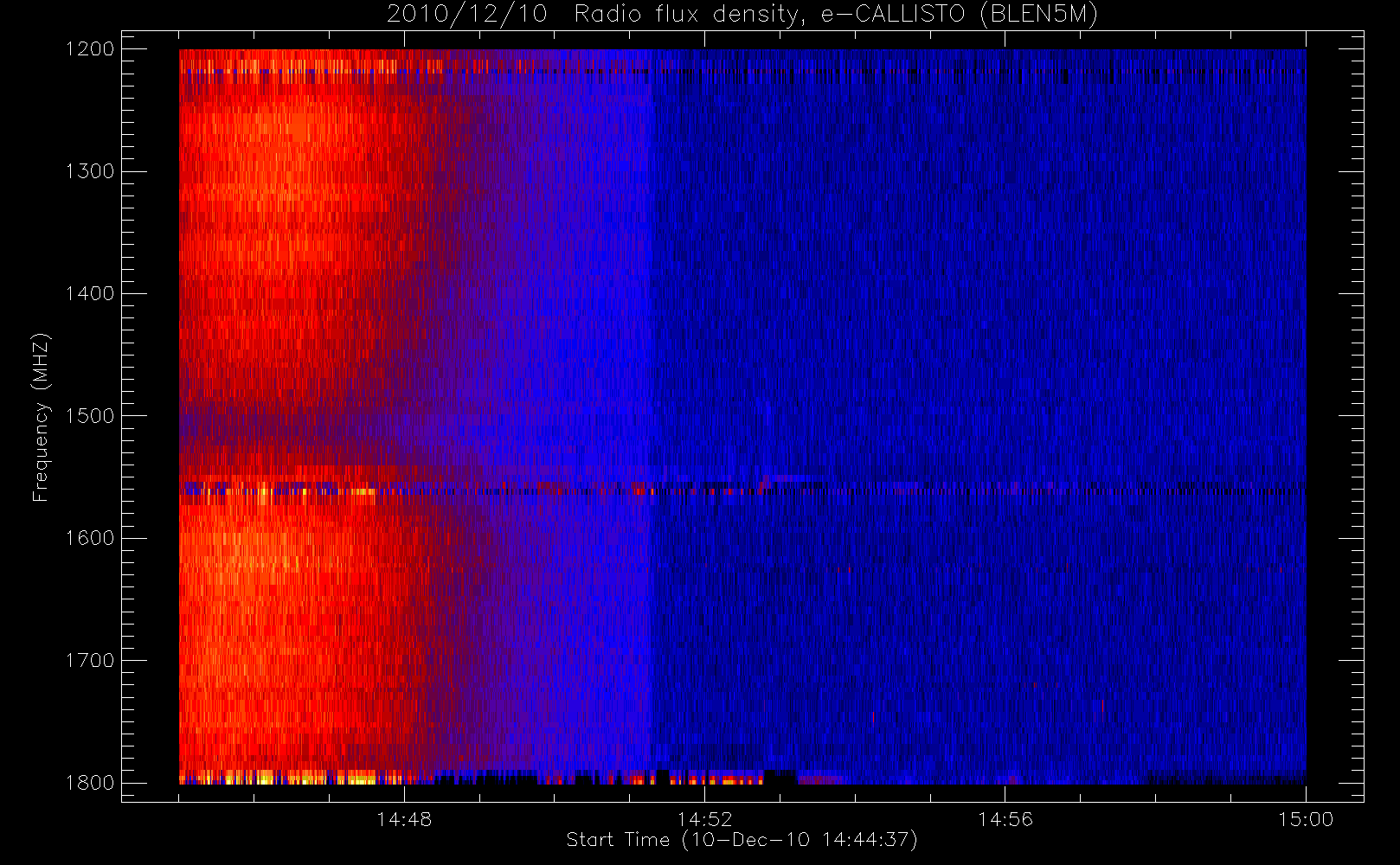1400x865 pixels.
Task: Click the plot title '2010/12/10 Radio flux density'
Action: click(x=742, y=14)
